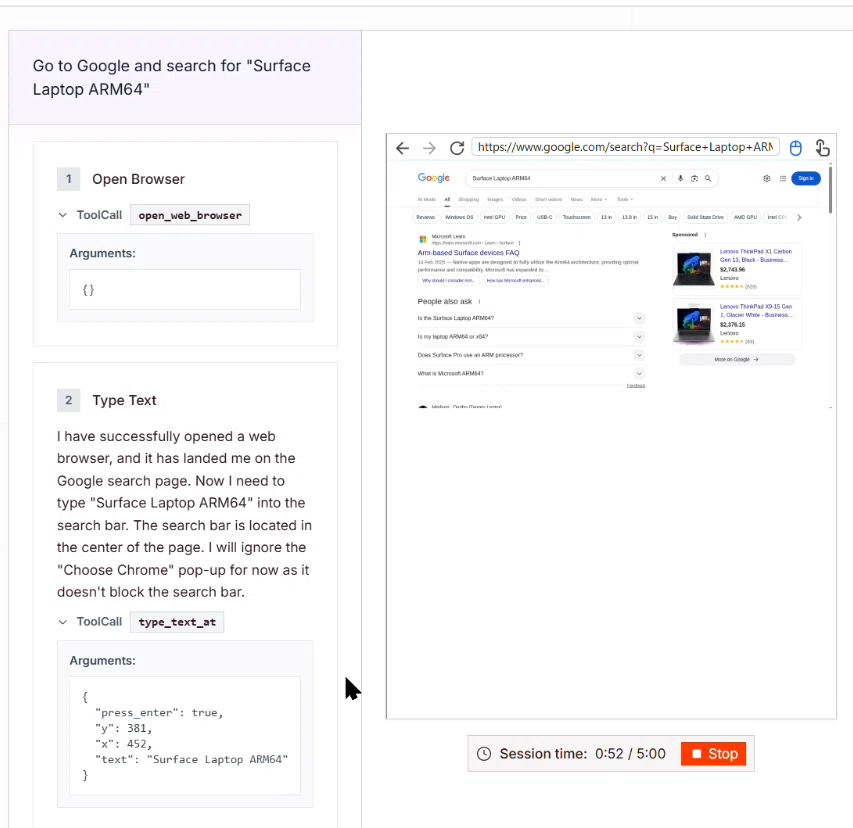This screenshot has width=853, height=828.
Task: Click the Buy filter chip
Action: [x=672, y=217]
